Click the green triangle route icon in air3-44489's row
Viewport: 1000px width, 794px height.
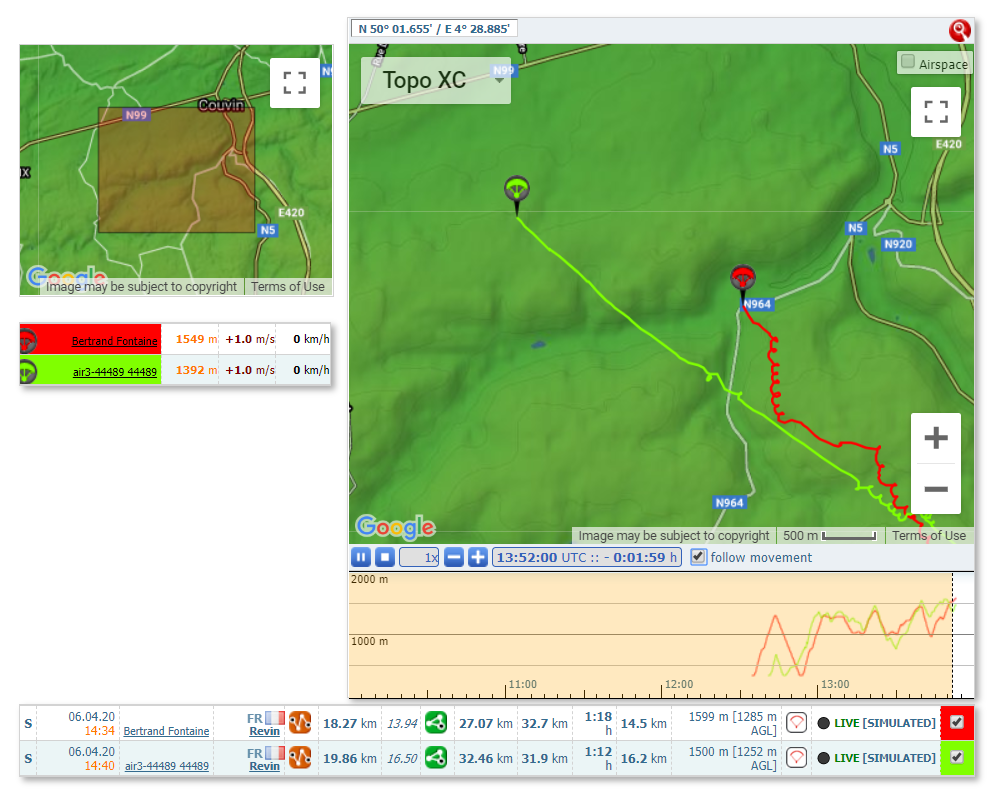click(x=436, y=758)
